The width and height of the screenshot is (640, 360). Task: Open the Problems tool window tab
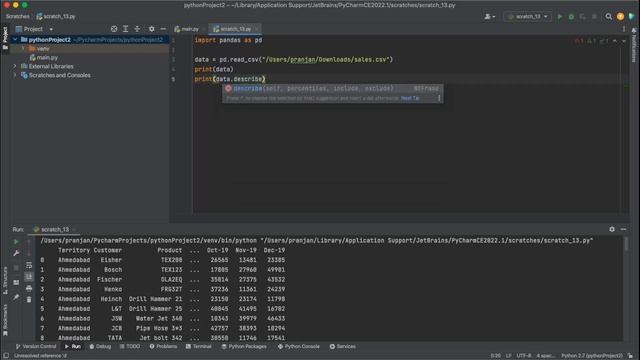tap(163, 347)
